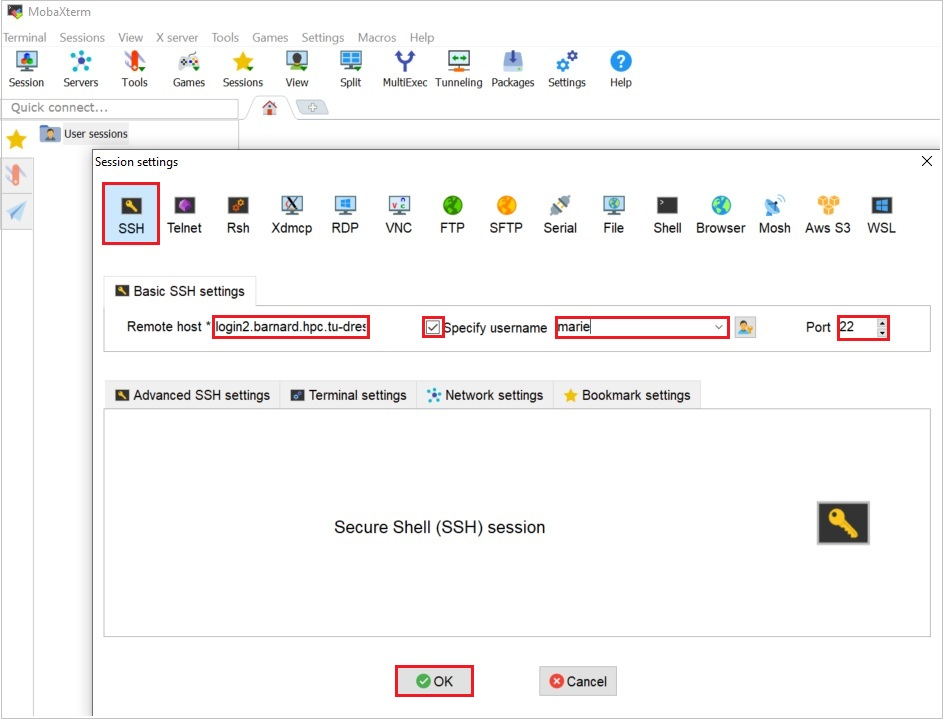Screen dimensions: 943x719
Task: Open the Games menu in menu bar
Action: click(270, 37)
